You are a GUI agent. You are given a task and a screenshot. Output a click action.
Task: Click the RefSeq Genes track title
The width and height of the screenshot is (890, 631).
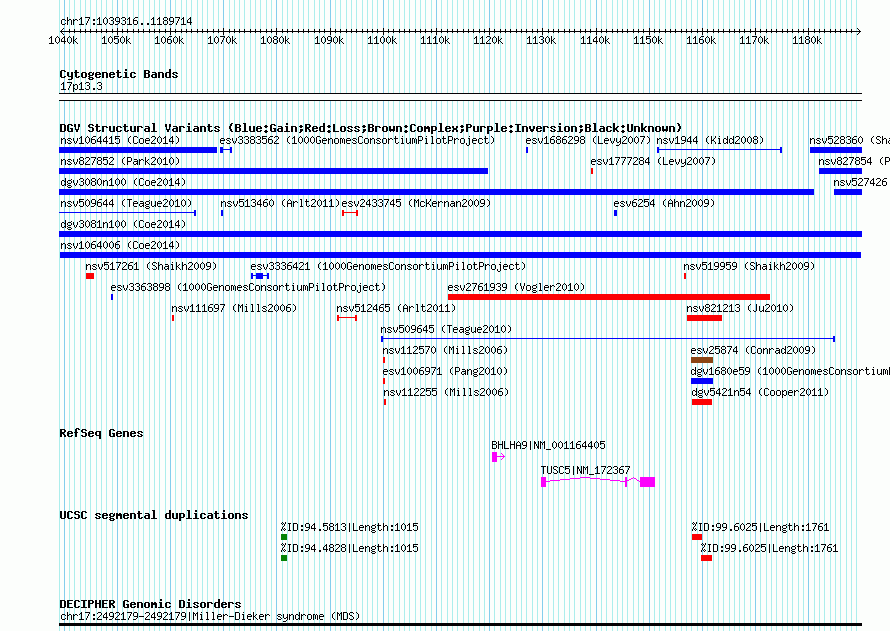(x=101, y=433)
